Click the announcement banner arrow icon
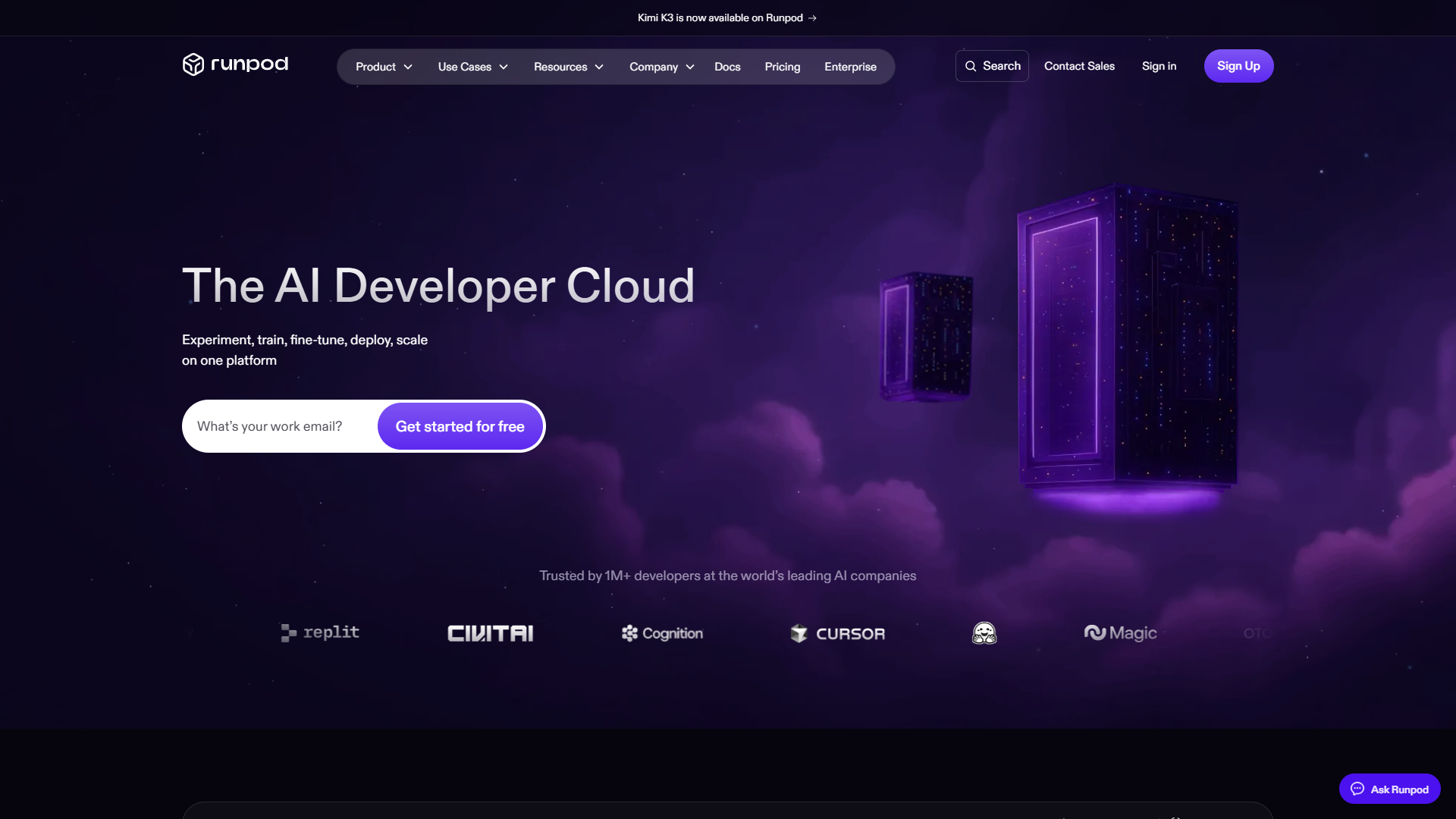Viewport: 1456px width, 819px height. coord(812,17)
